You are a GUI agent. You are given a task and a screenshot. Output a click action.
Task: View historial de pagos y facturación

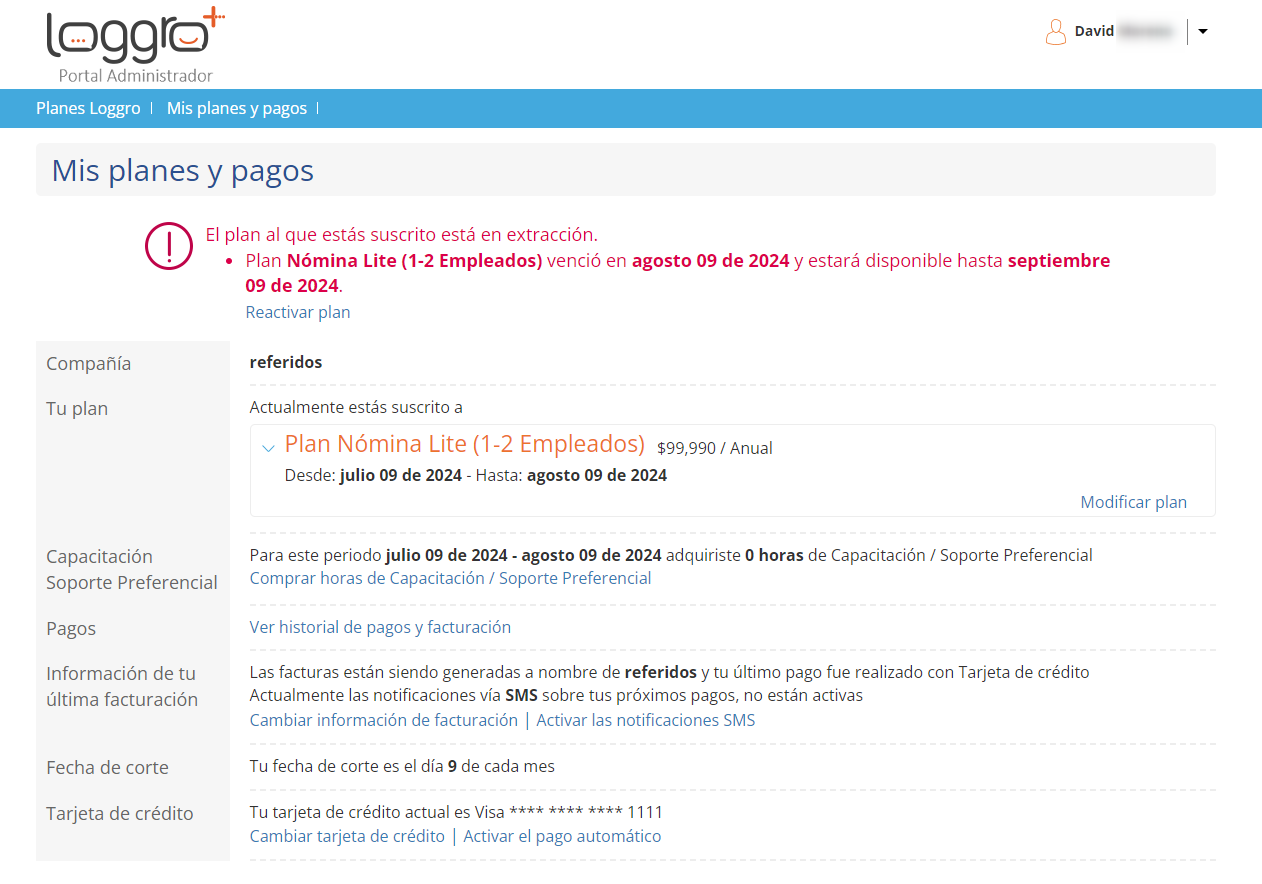(380, 627)
